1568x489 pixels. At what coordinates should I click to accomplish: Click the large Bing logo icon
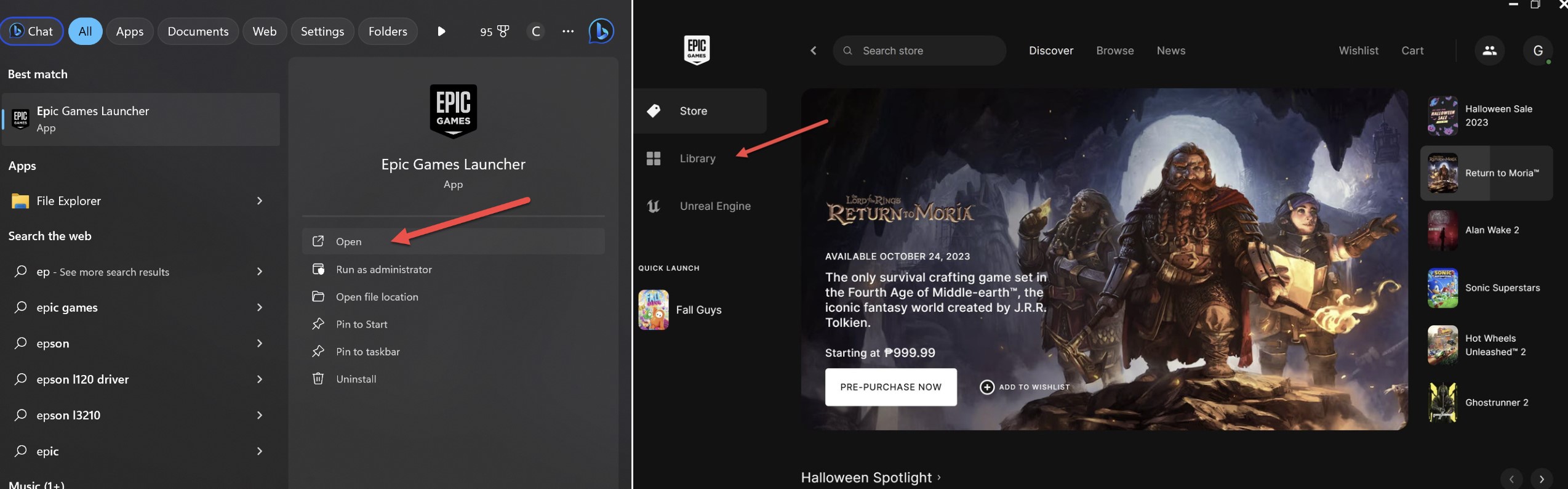(x=601, y=31)
